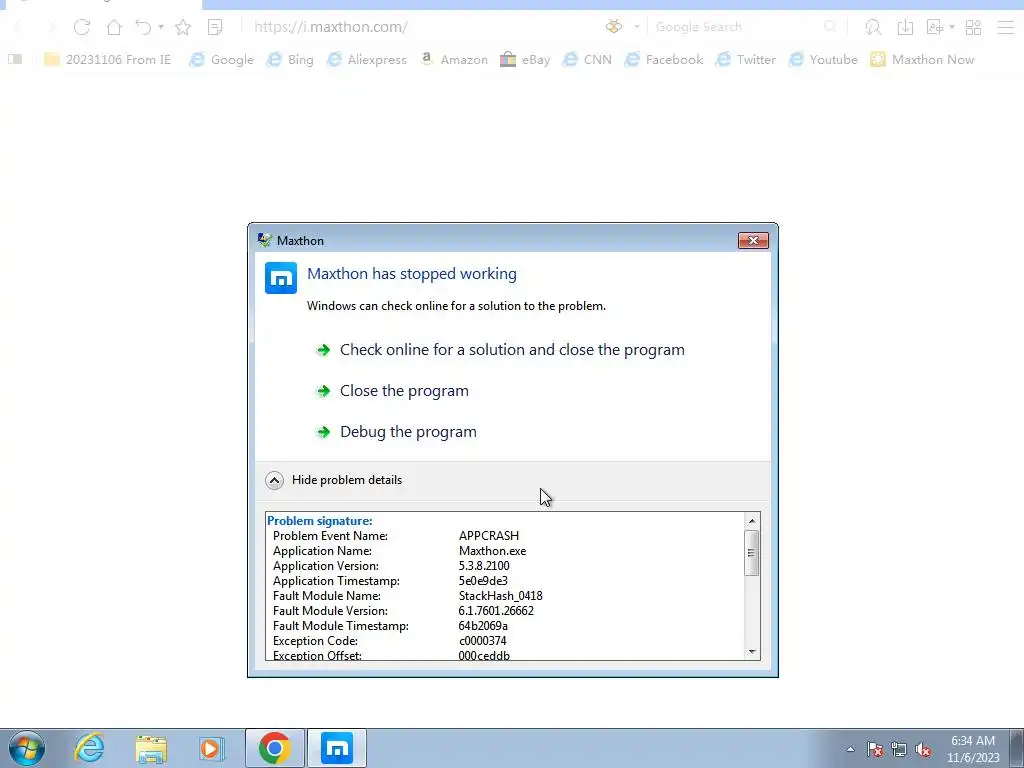
Task: Click the search engine icon beside address bar
Action: [x=614, y=27]
